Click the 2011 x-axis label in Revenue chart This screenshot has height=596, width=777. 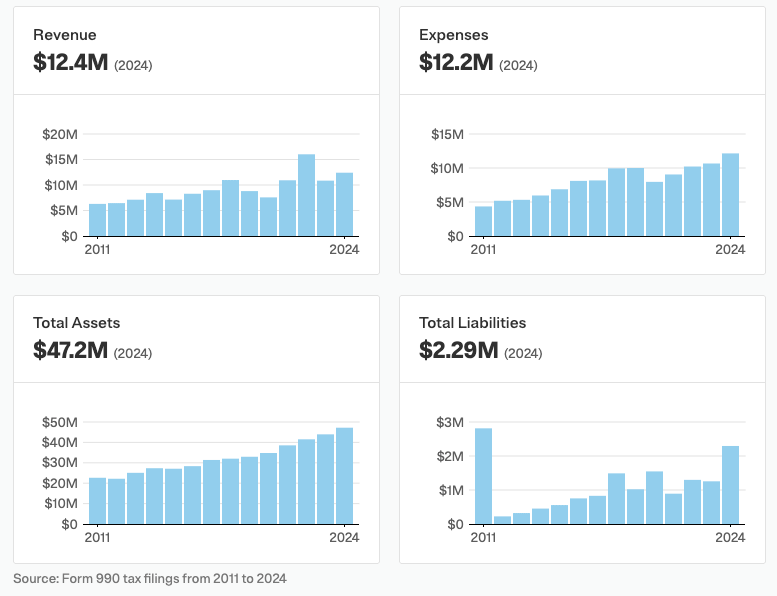click(x=97, y=250)
